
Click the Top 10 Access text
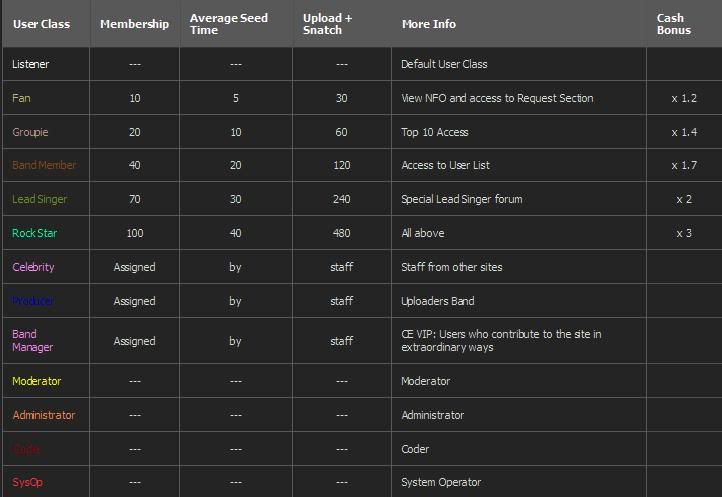(435, 132)
